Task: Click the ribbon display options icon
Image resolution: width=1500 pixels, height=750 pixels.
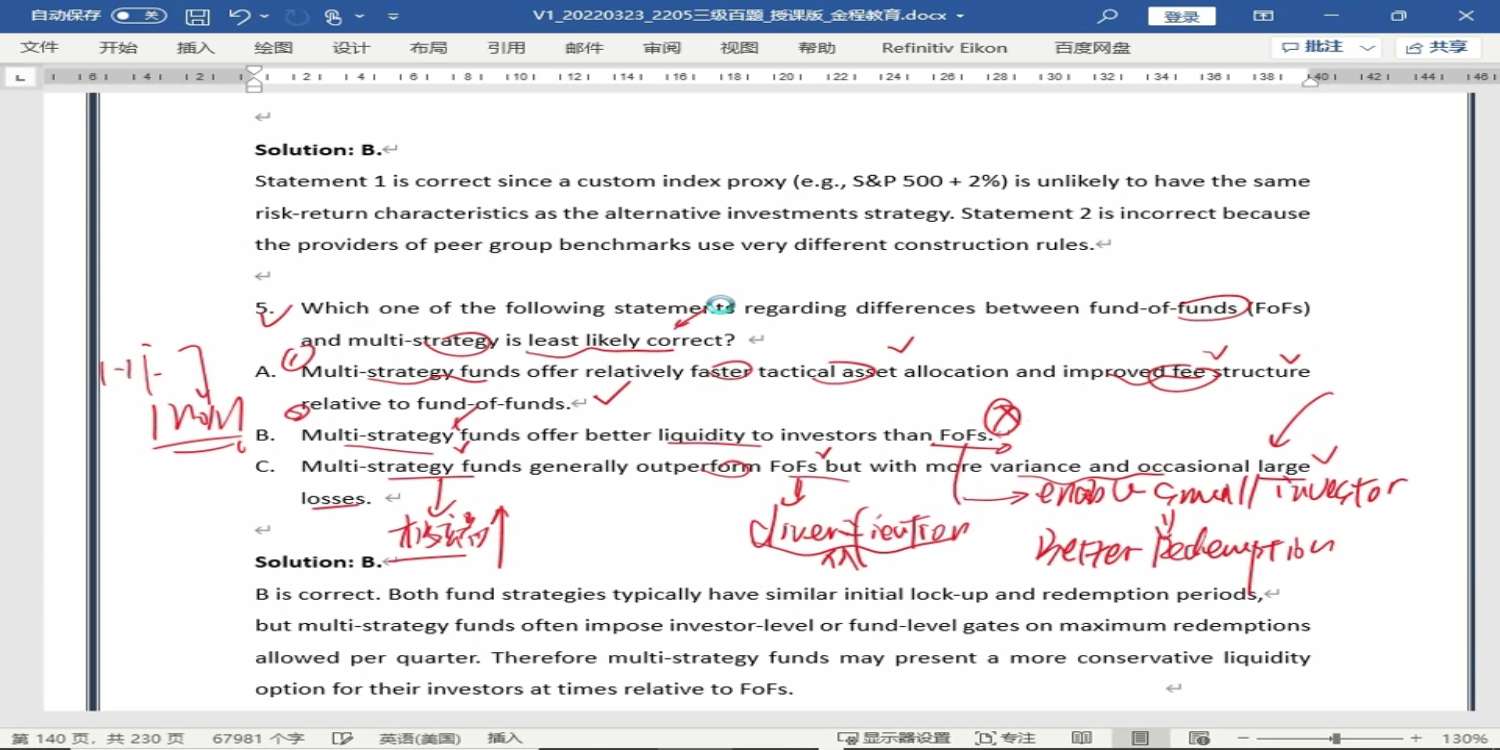Action: coord(1264,16)
